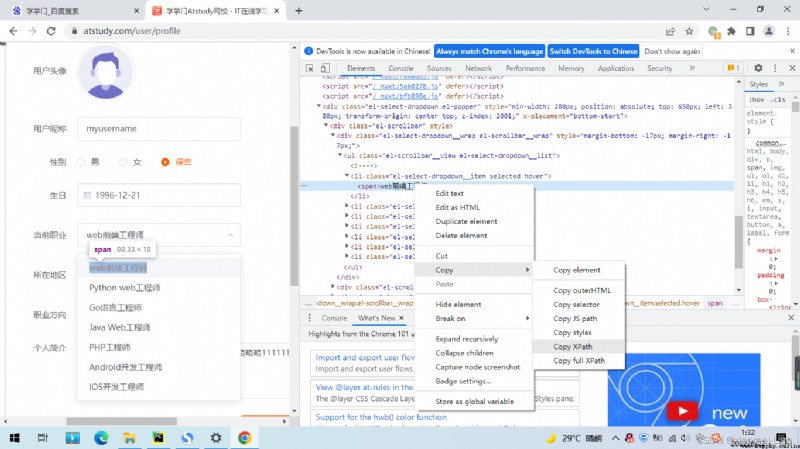Collapse the ul el-scrollbar__view node
This screenshot has width=800, height=449.
click(x=340, y=155)
